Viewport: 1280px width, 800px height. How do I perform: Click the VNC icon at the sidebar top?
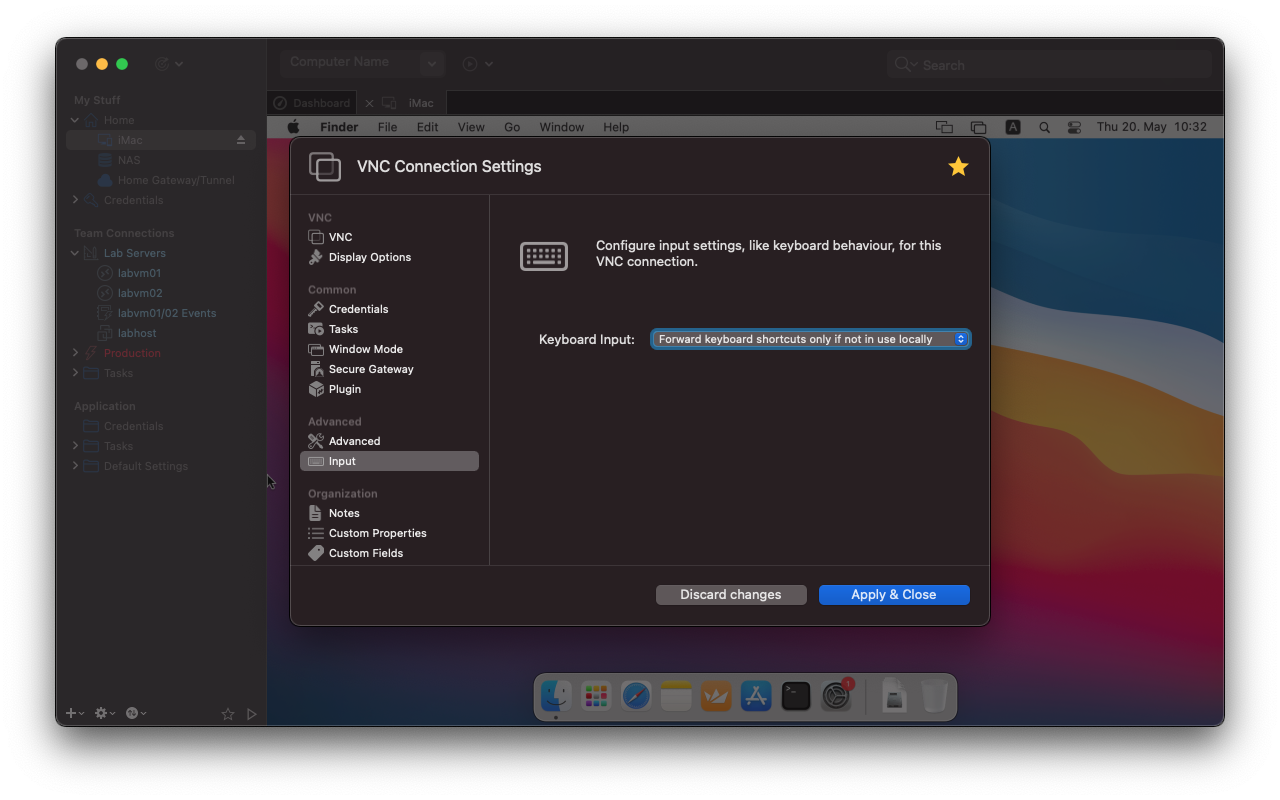click(x=316, y=237)
